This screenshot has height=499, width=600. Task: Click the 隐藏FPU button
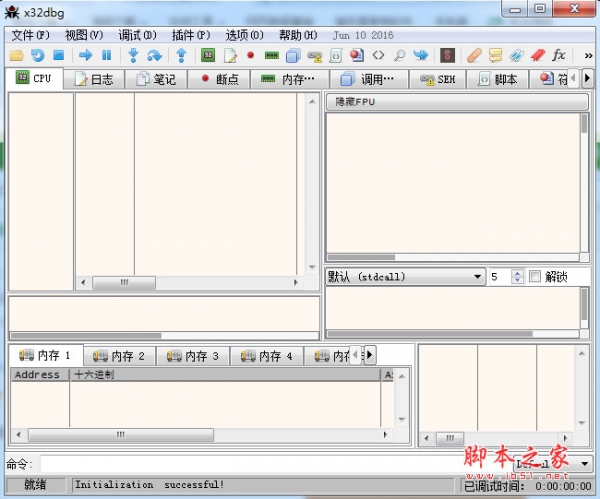pyautogui.click(x=457, y=102)
